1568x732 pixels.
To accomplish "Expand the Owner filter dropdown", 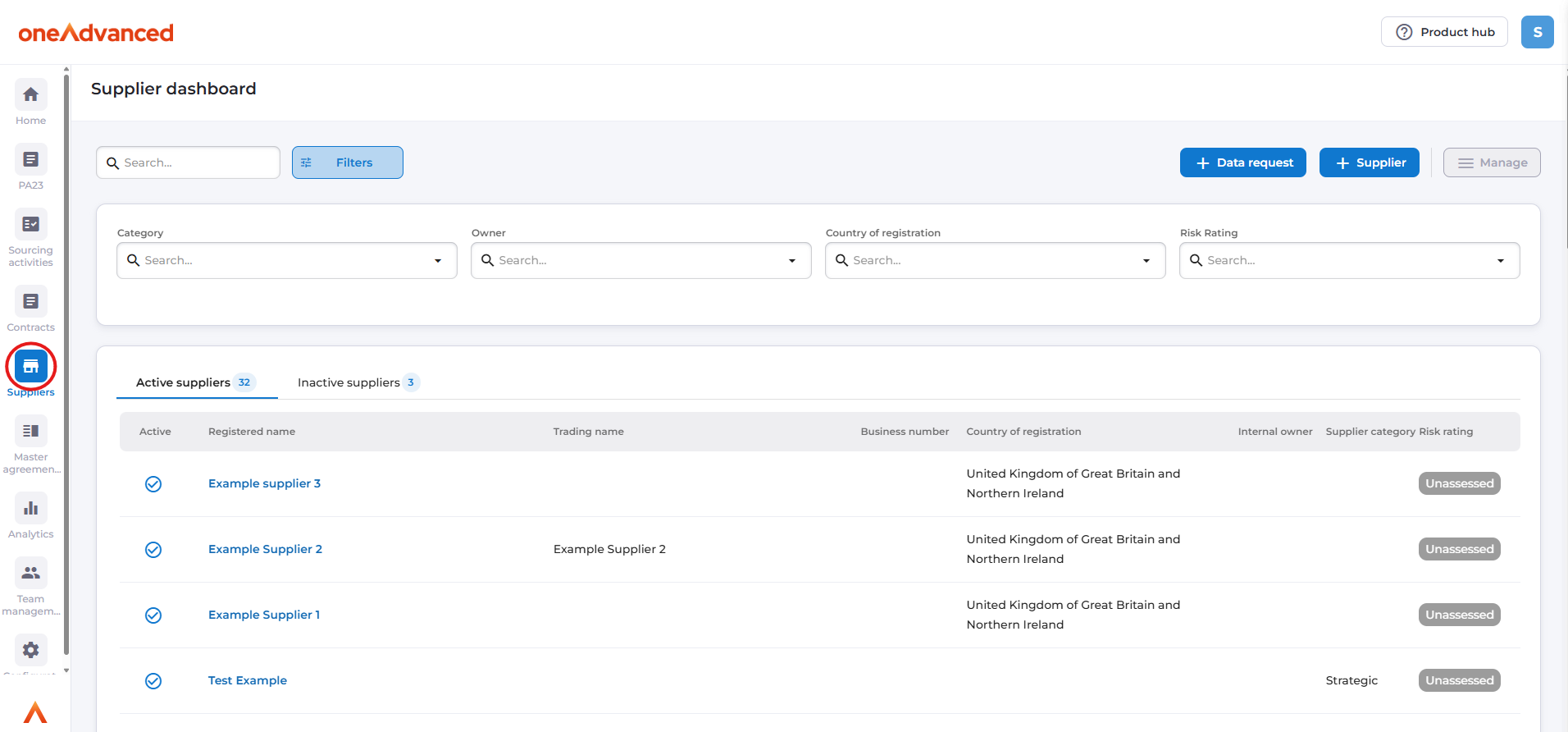I will (792, 261).
